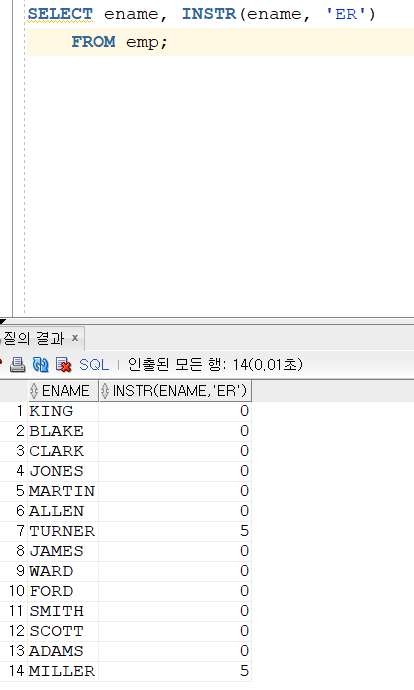This screenshot has width=414, height=690.
Task: Select the JAMES cell
Action: 63,551
